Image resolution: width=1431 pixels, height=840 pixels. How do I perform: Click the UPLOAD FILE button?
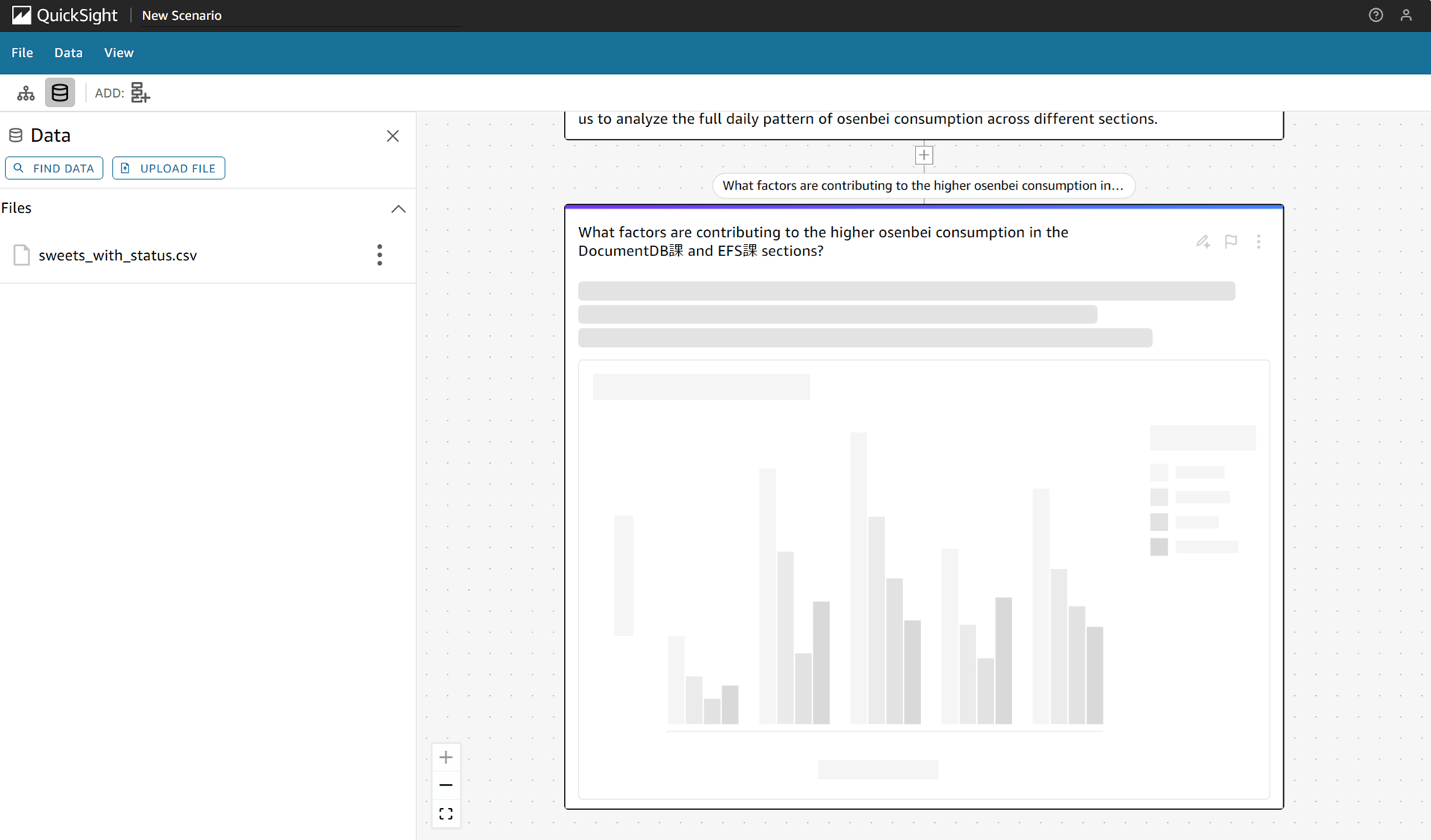168,168
